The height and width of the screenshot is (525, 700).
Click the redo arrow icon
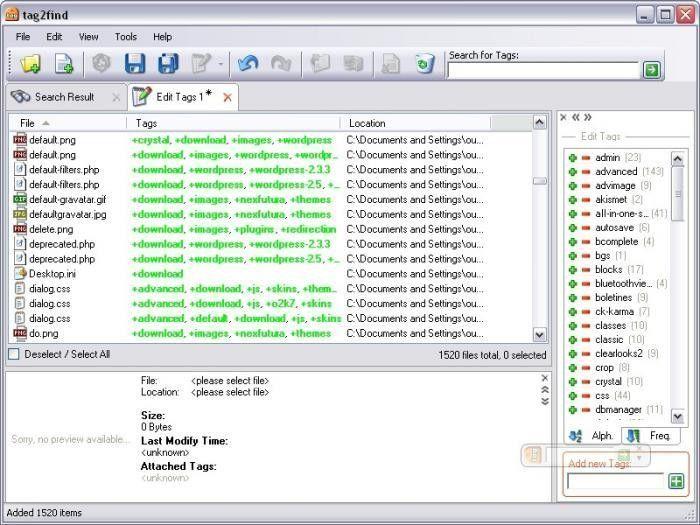(x=281, y=63)
